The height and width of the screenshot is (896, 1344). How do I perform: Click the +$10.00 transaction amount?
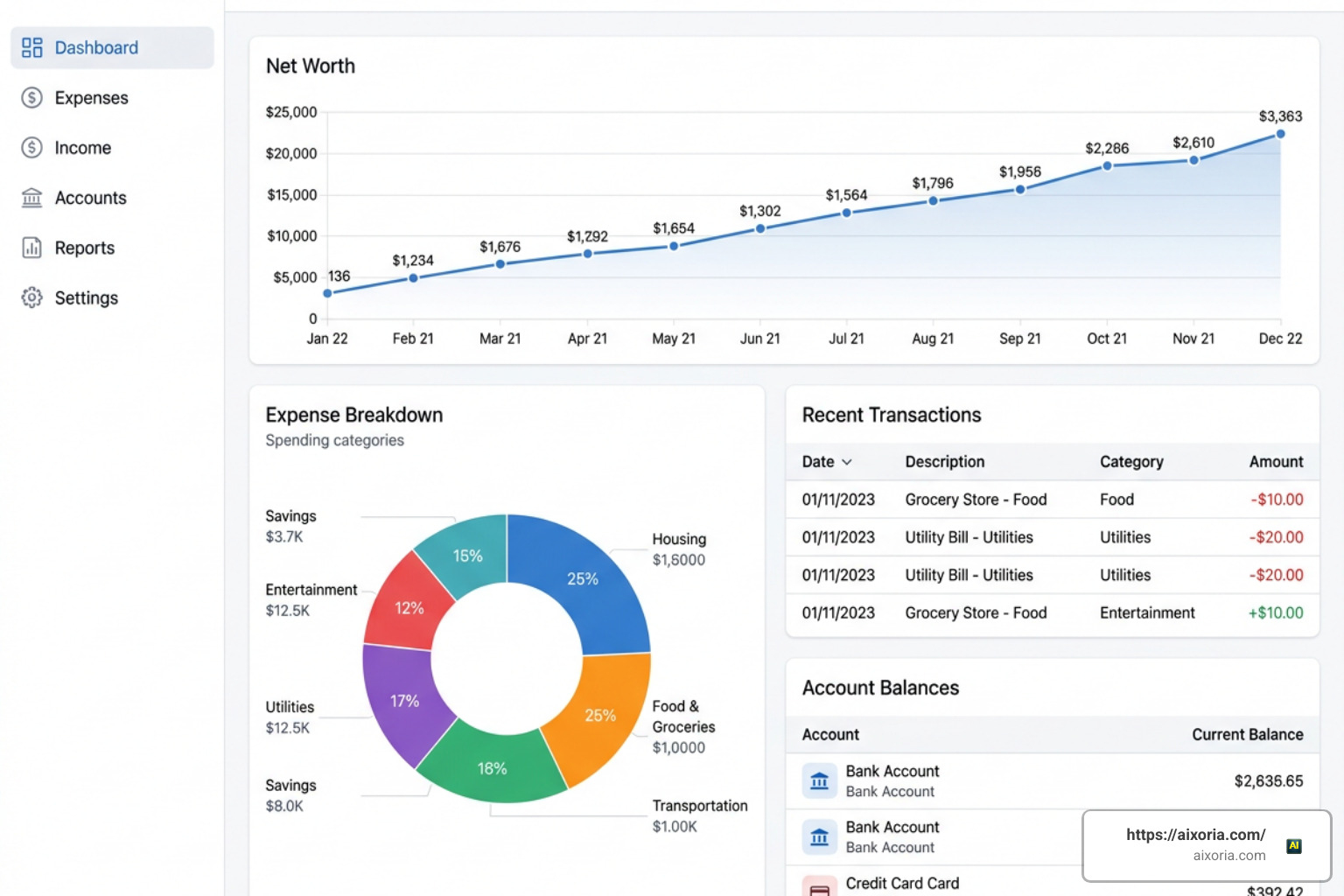[x=1276, y=612]
